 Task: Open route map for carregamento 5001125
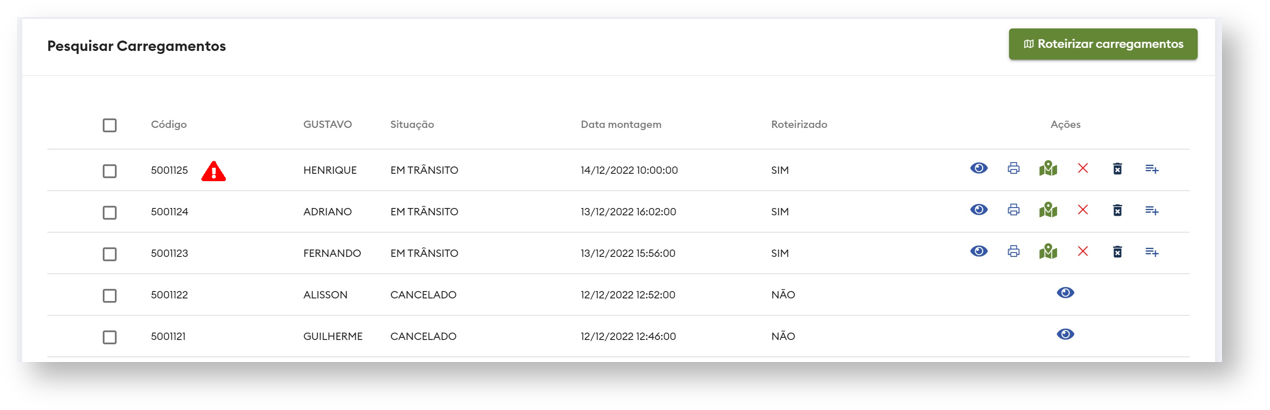pyautogui.click(x=1048, y=168)
